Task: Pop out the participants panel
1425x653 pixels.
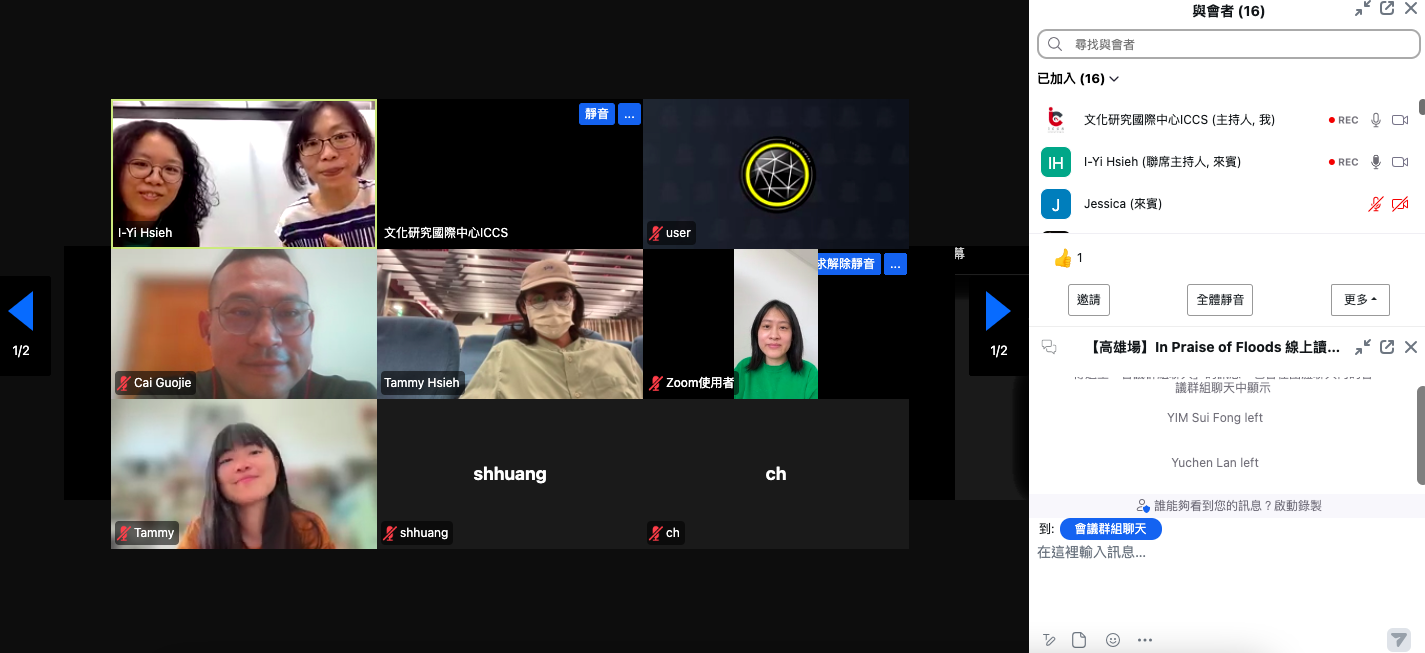Action: 1387,9
